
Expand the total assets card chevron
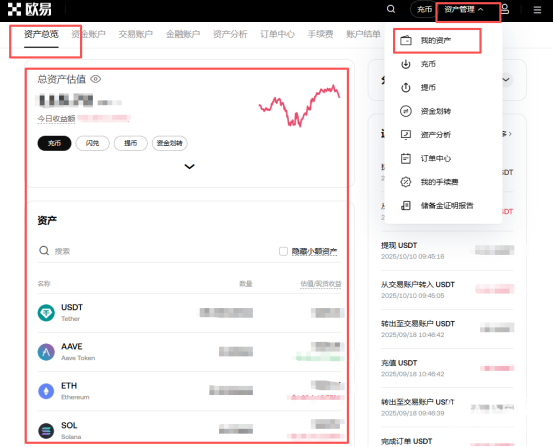coord(190,166)
